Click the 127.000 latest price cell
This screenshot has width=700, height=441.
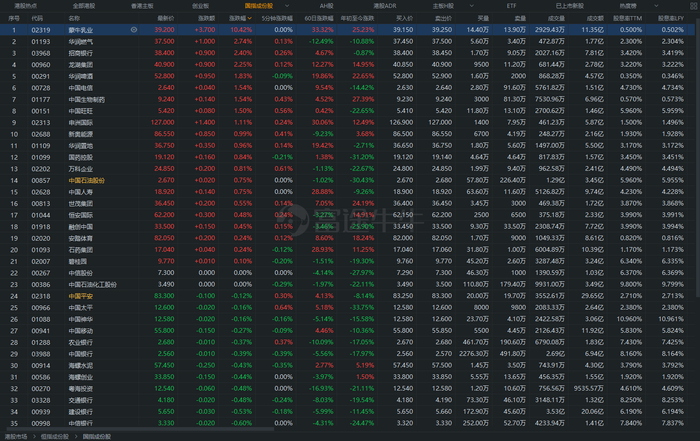click(162, 122)
